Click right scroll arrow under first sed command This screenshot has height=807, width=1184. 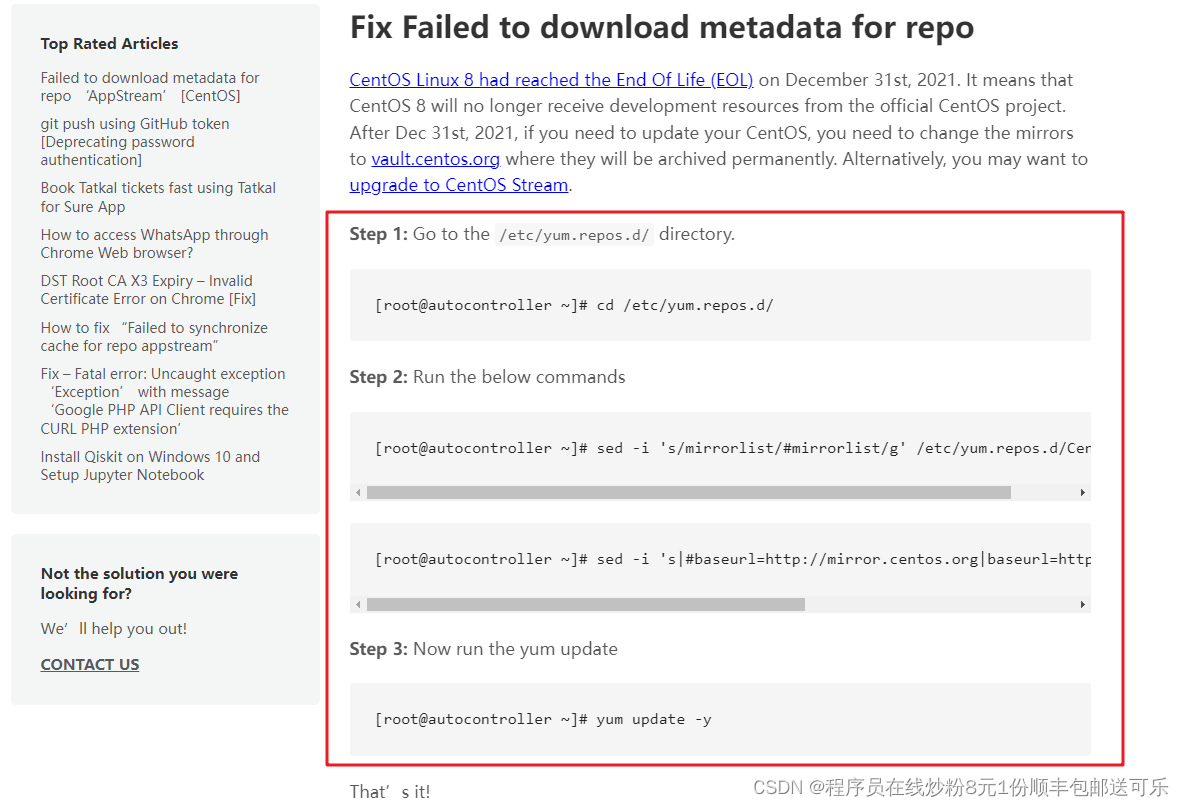[1081, 492]
